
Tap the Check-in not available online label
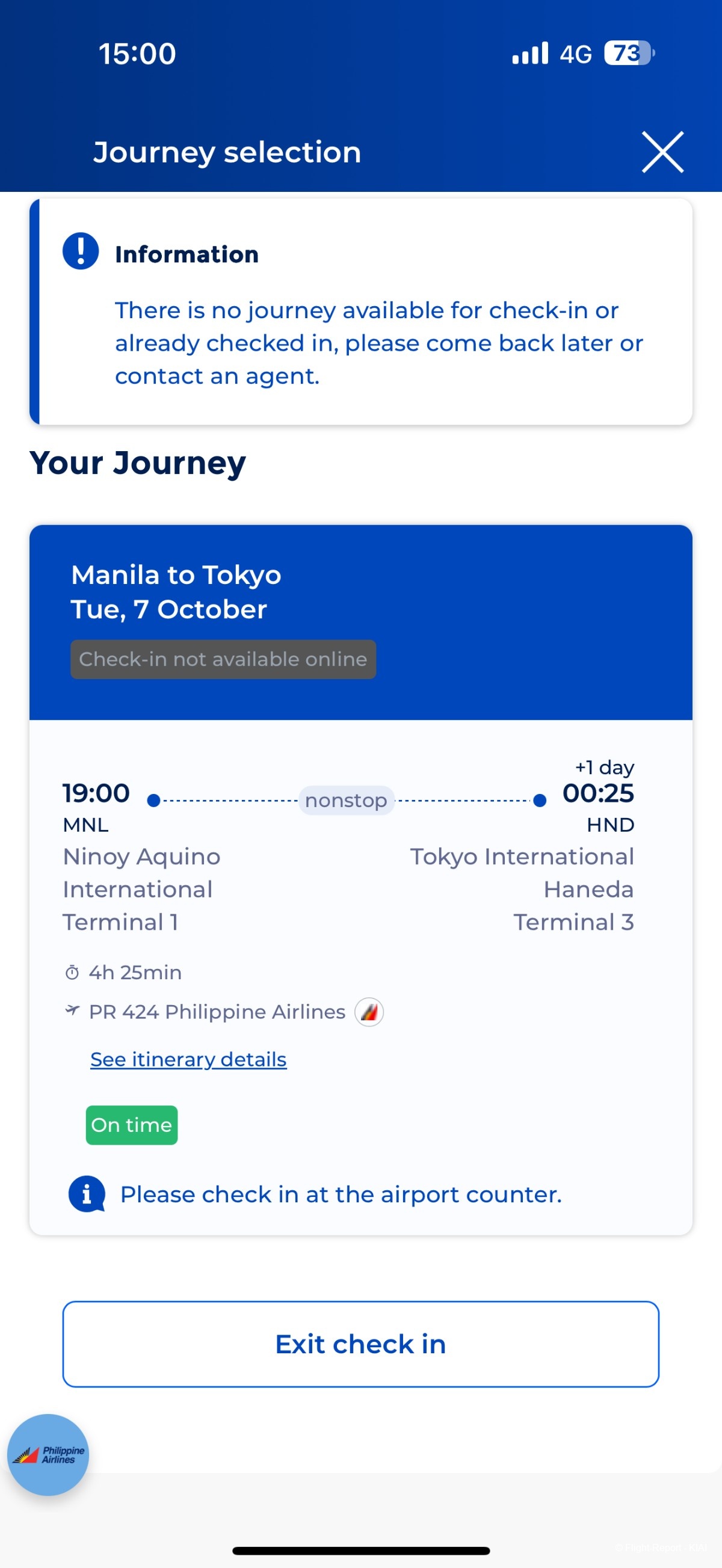pyautogui.click(x=223, y=659)
